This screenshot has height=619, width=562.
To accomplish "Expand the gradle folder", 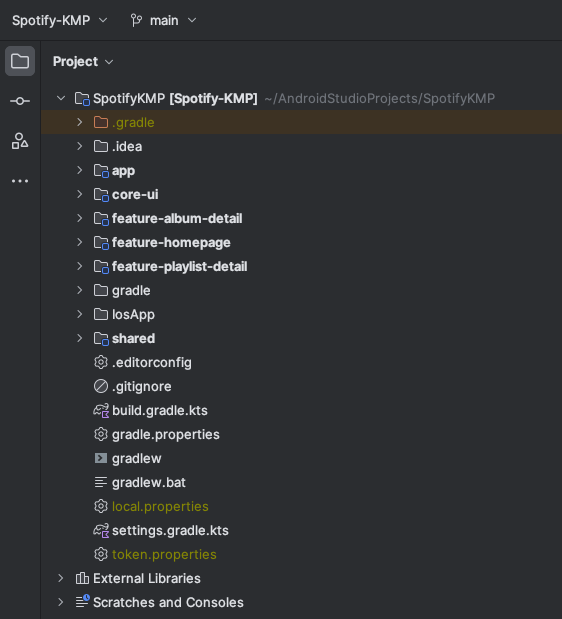I will tap(79, 291).
